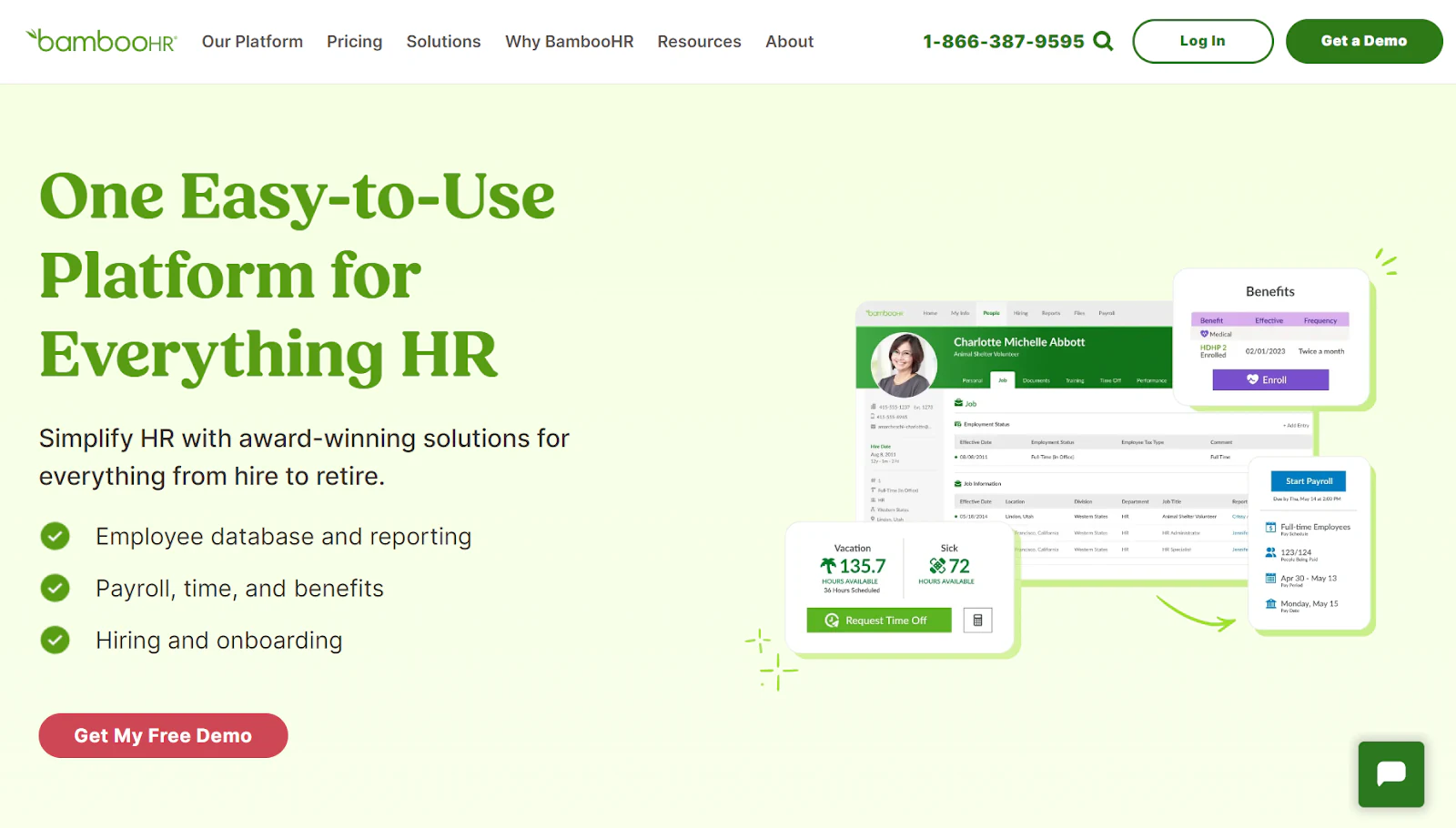The height and width of the screenshot is (828, 1456).
Task: Open the Our Platform menu
Action: click(x=252, y=42)
